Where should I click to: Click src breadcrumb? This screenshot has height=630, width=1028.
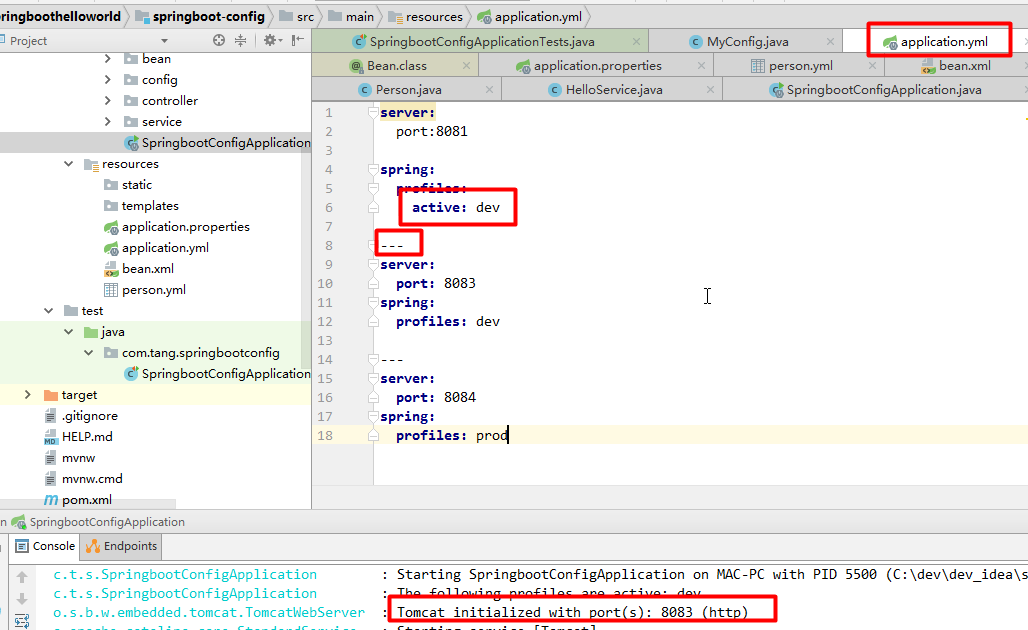point(296,16)
